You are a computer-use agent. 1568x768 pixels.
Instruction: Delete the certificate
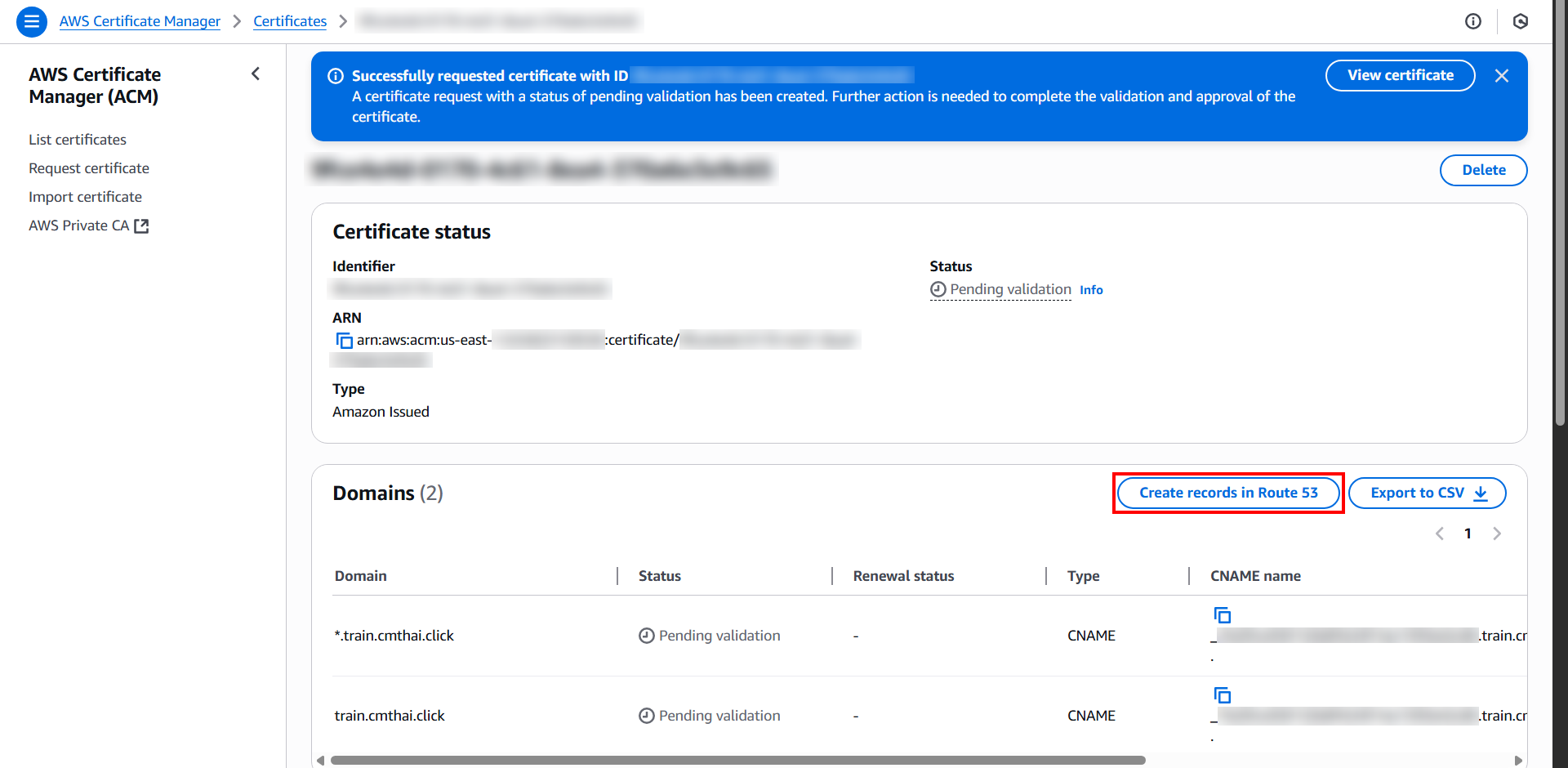click(x=1483, y=170)
